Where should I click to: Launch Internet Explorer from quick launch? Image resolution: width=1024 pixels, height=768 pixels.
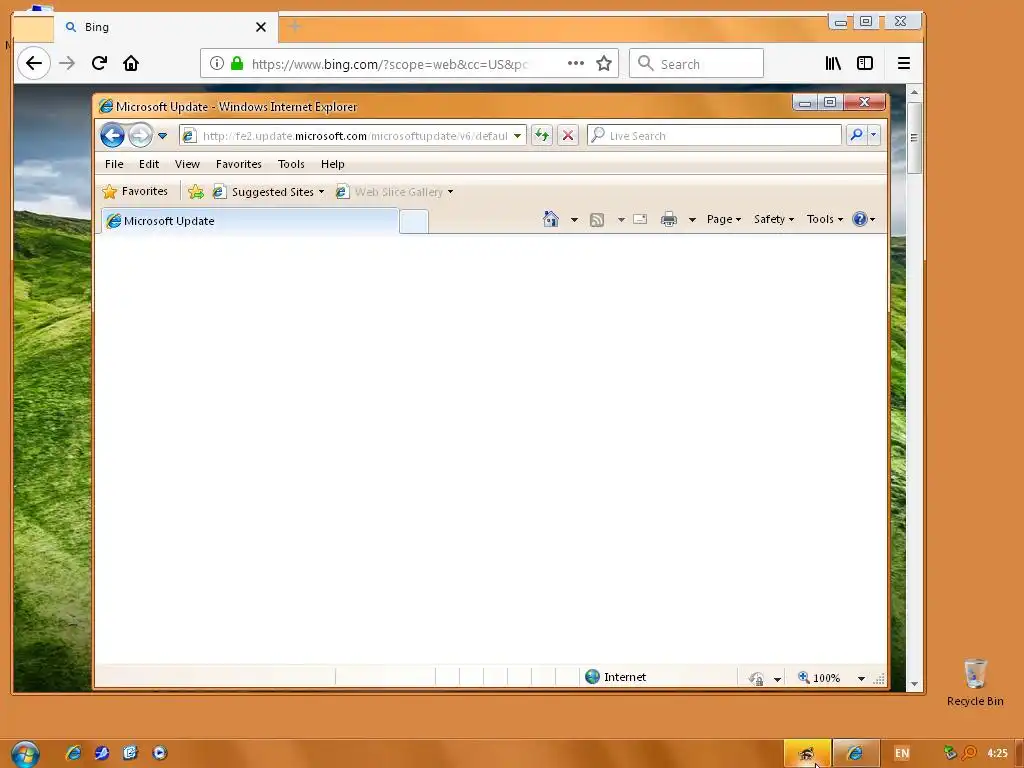[74, 753]
